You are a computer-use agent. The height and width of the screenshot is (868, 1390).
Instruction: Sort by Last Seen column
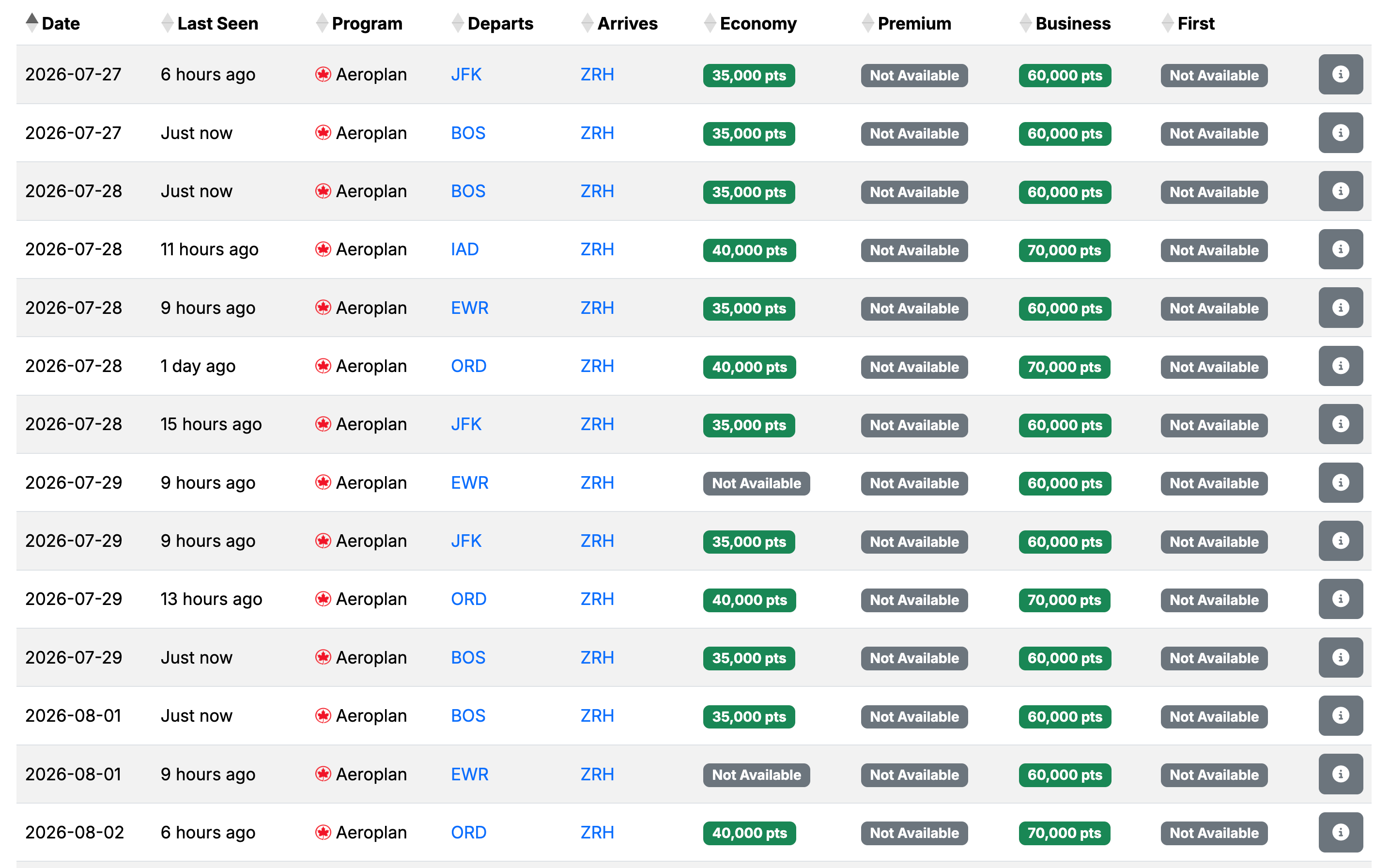click(x=217, y=24)
